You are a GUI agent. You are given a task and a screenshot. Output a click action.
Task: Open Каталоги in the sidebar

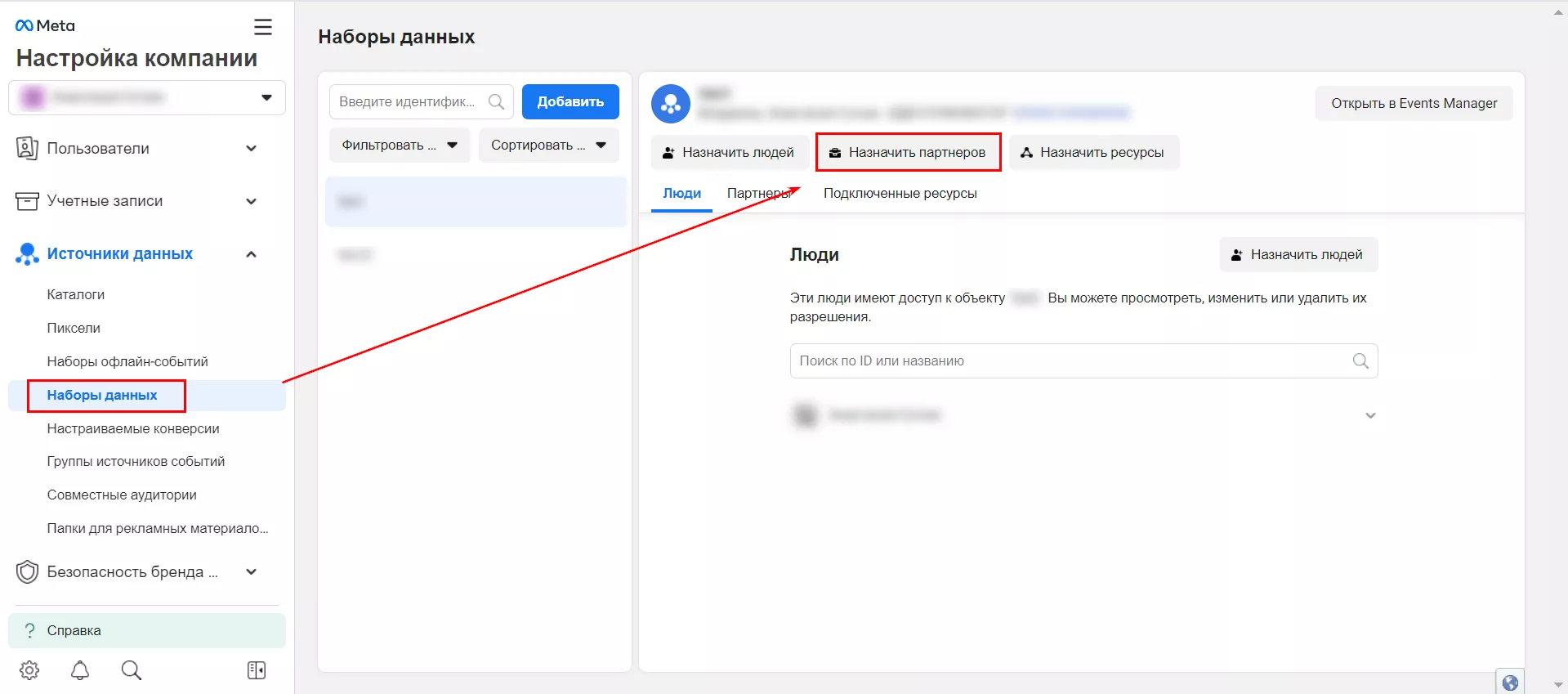(x=76, y=294)
